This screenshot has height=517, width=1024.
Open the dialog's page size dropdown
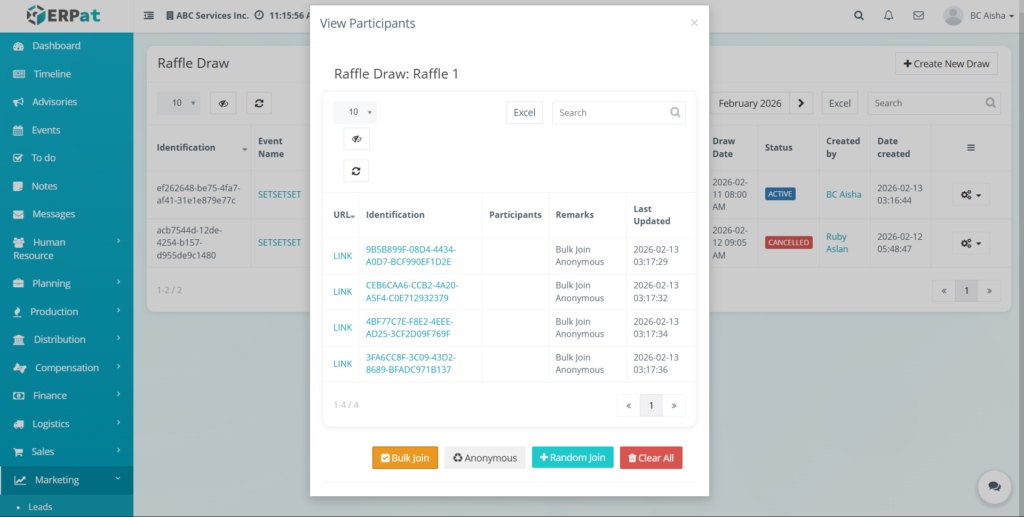pos(355,112)
